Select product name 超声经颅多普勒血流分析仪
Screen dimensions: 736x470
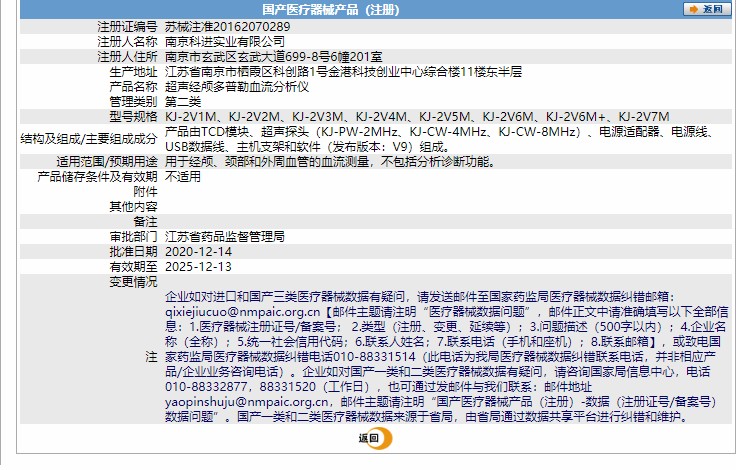(237, 87)
